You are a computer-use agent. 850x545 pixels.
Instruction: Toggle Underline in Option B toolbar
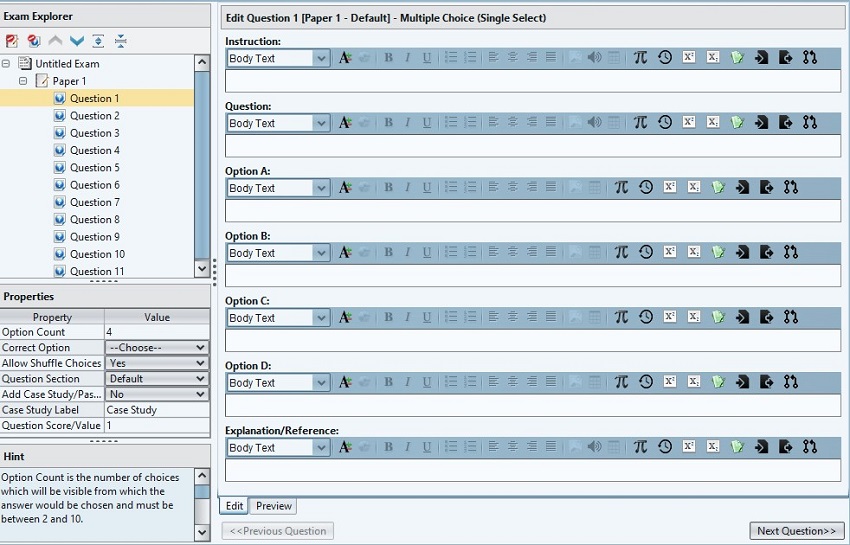coord(427,252)
